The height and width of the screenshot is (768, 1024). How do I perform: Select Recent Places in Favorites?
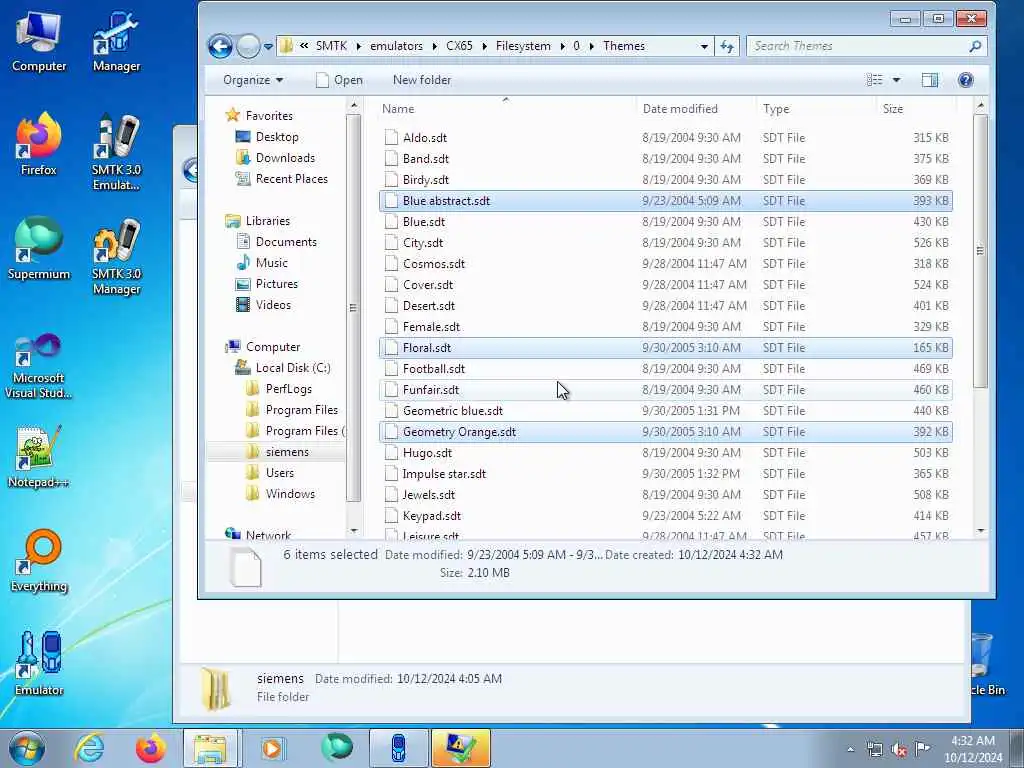291,179
